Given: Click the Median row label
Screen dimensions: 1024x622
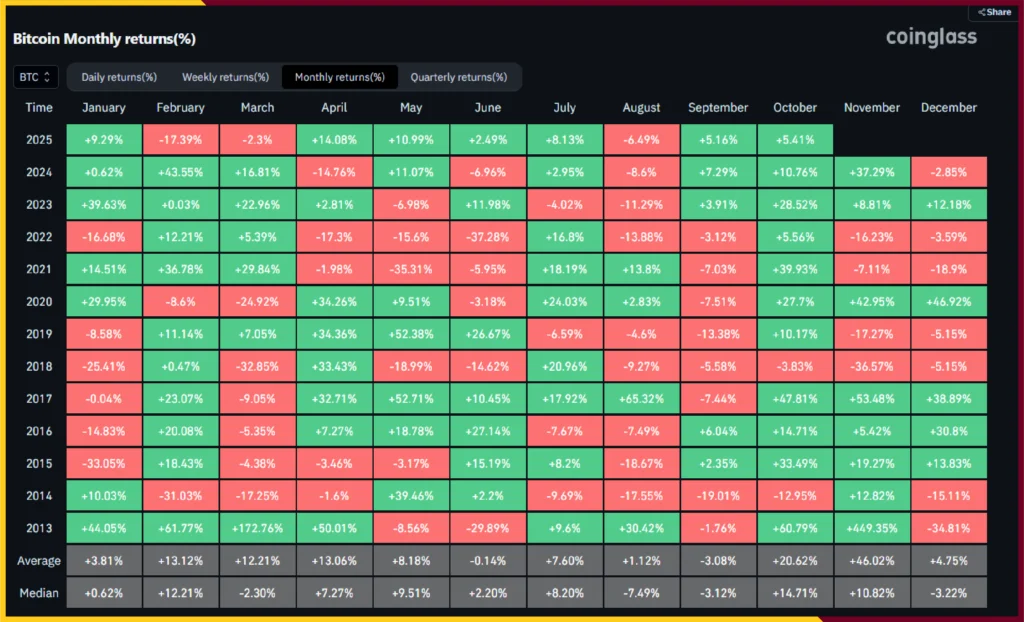Looking at the screenshot, I should (x=39, y=593).
